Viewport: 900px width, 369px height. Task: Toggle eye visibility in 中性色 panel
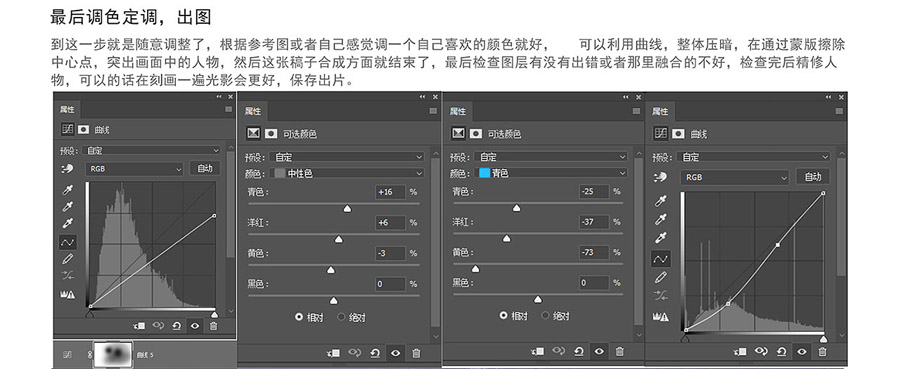[395, 352]
